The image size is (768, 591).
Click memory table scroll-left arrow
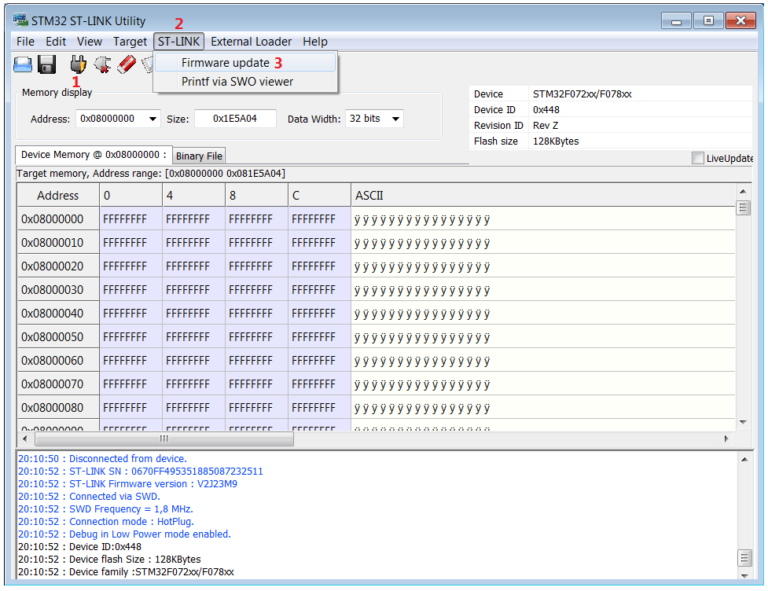(24, 439)
